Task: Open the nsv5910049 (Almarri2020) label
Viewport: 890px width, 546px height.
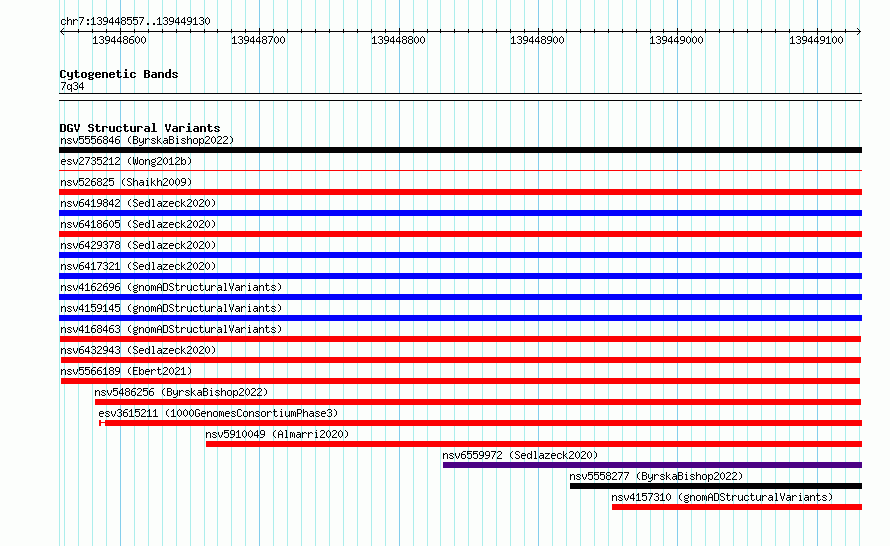Action: 277,434
